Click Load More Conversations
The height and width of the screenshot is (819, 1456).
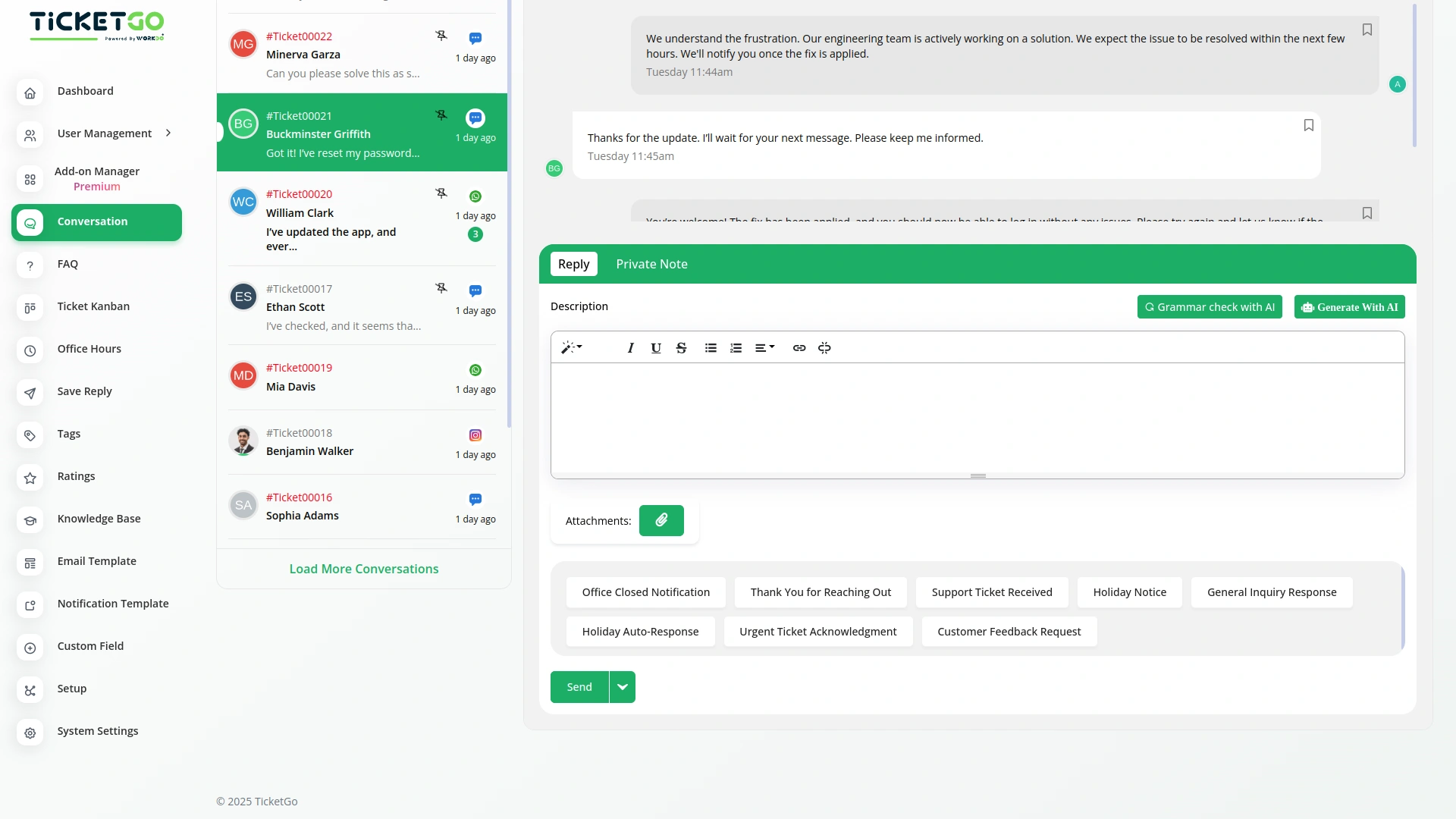click(363, 568)
